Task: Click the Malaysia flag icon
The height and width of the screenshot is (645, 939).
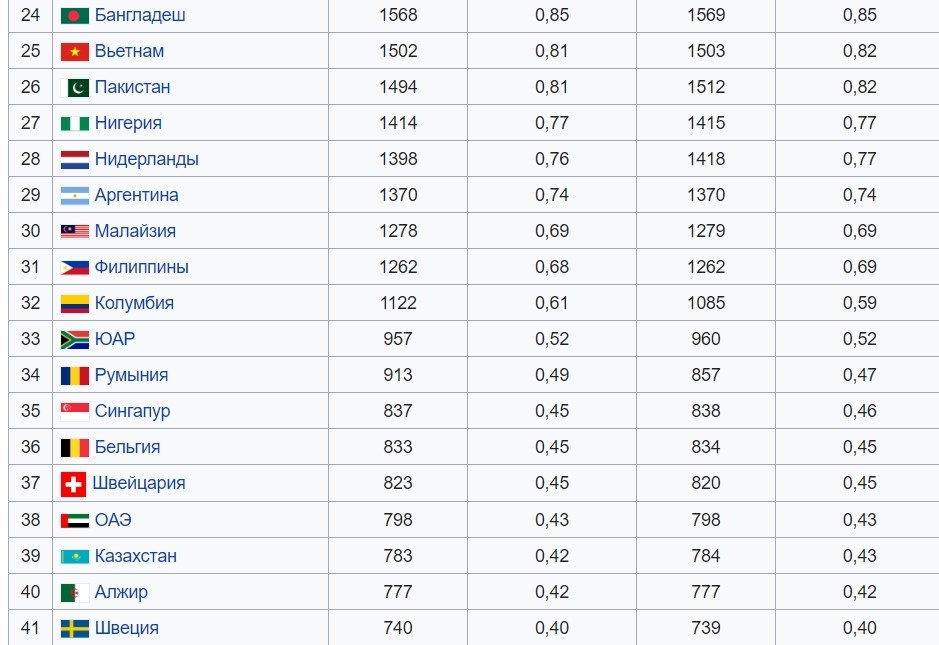Action: click(x=75, y=231)
